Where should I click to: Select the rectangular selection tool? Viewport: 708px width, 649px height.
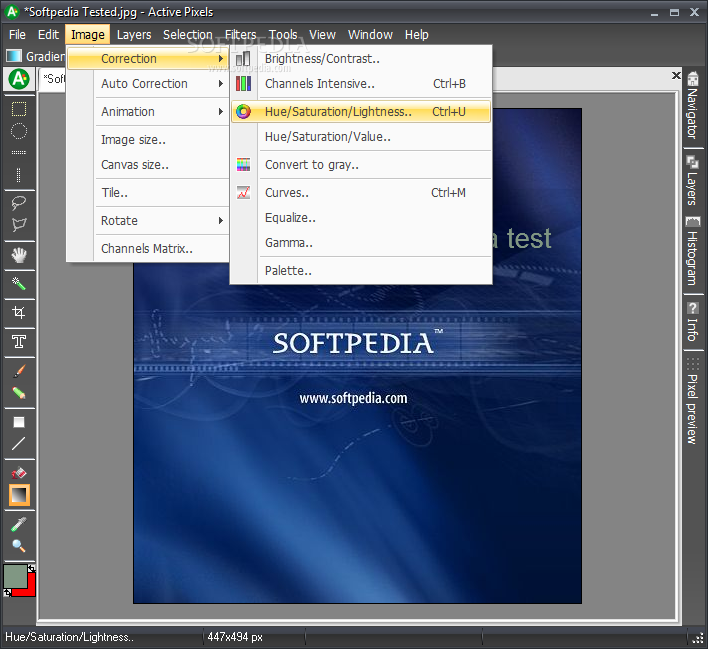tap(19, 109)
